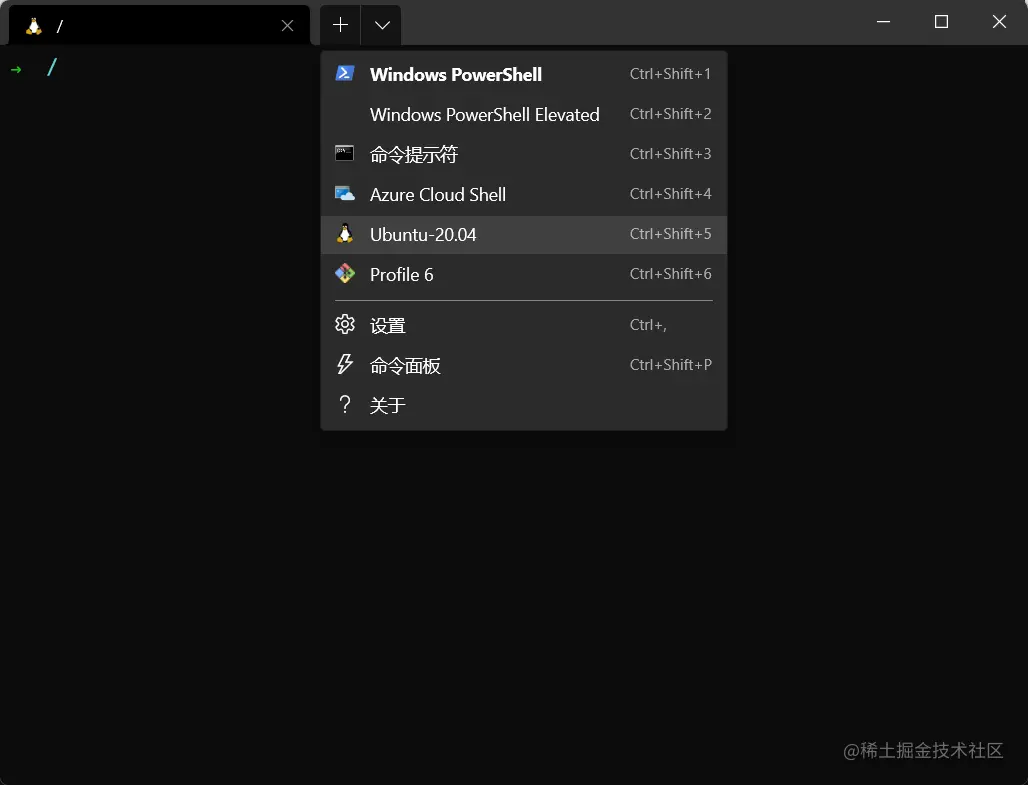
Task: Click the Windows PowerShell blue icon
Action: [x=345, y=73]
